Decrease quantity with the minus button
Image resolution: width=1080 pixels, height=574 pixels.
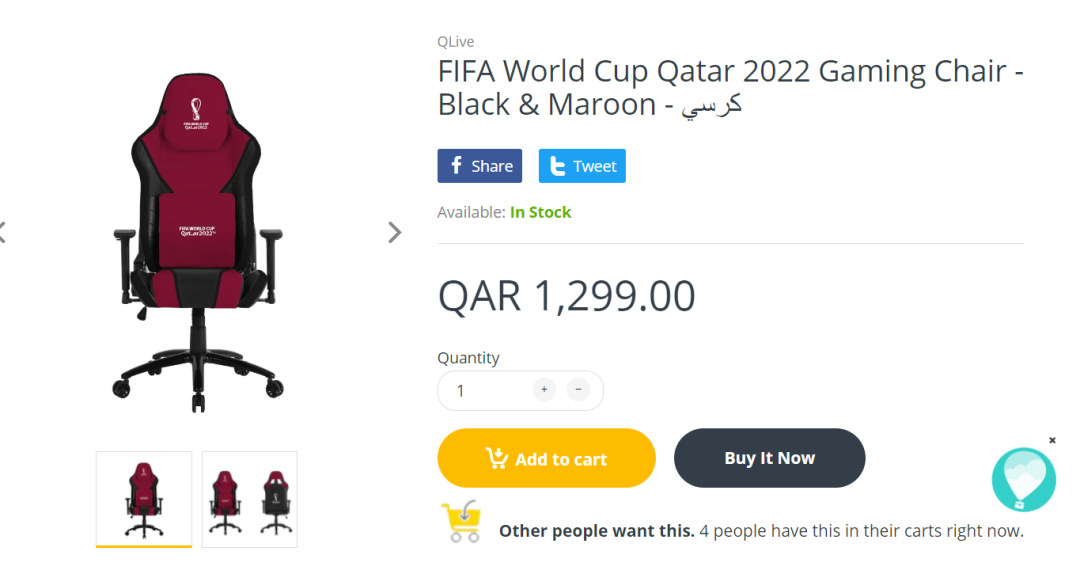(578, 390)
